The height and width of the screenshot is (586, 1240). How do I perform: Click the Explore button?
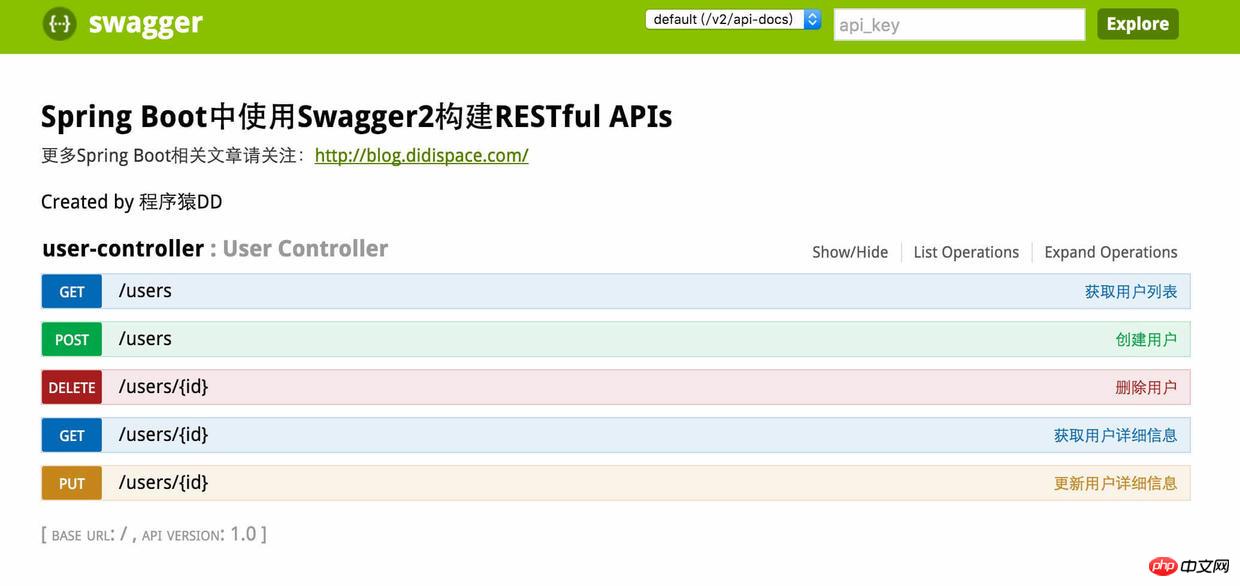(1137, 24)
